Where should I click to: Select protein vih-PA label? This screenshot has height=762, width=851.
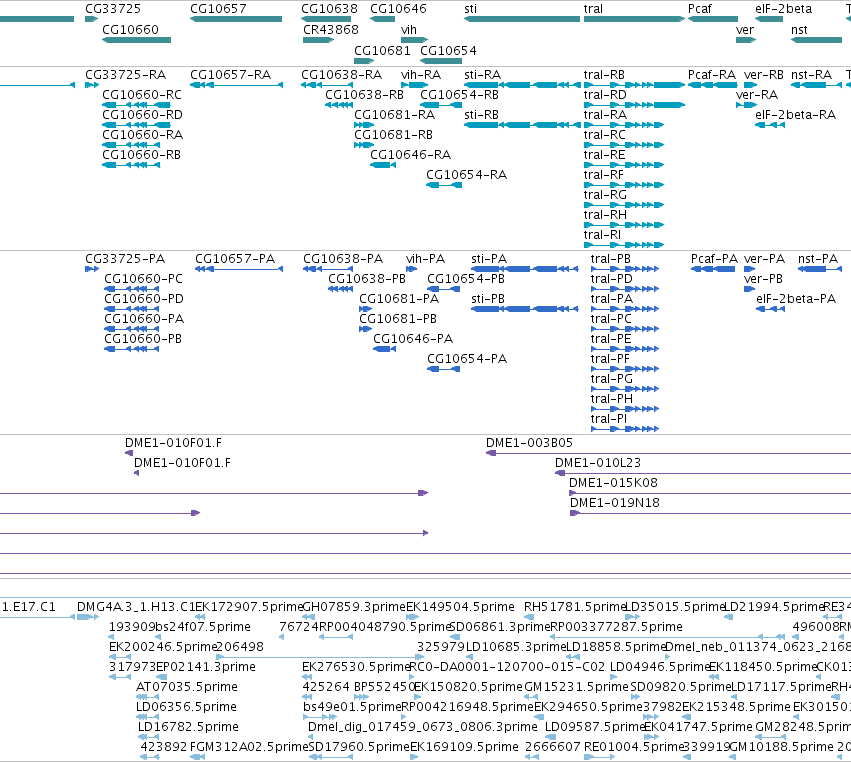coord(426,258)
